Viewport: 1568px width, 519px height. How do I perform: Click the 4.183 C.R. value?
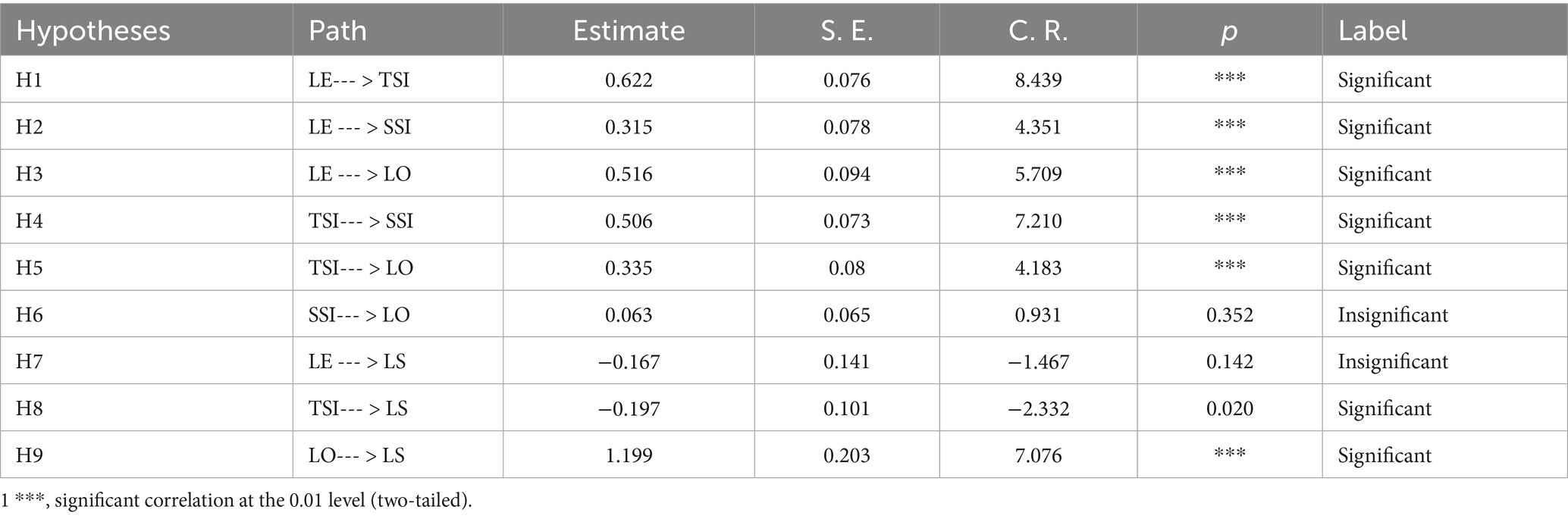[1038, 267]
